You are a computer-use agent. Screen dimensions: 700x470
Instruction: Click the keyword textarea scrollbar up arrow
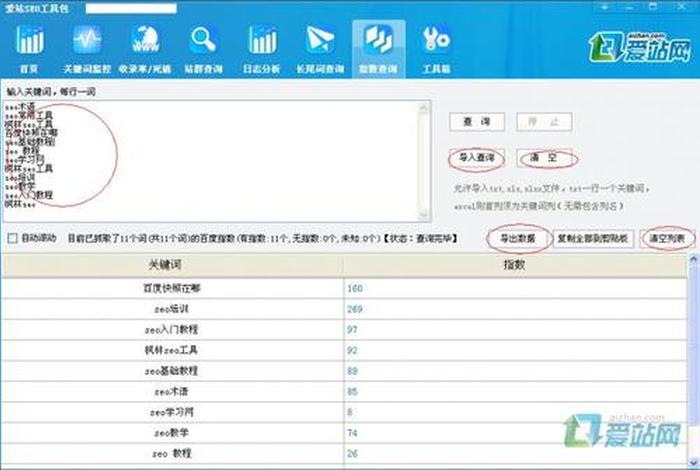424,107
